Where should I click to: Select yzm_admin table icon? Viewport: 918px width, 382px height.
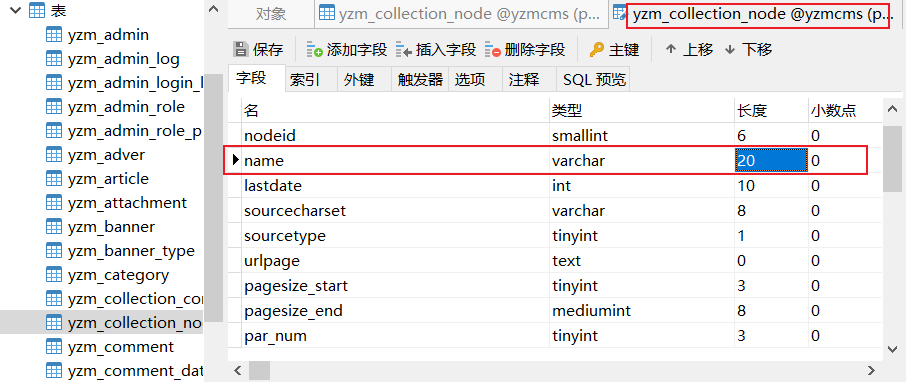54,35
